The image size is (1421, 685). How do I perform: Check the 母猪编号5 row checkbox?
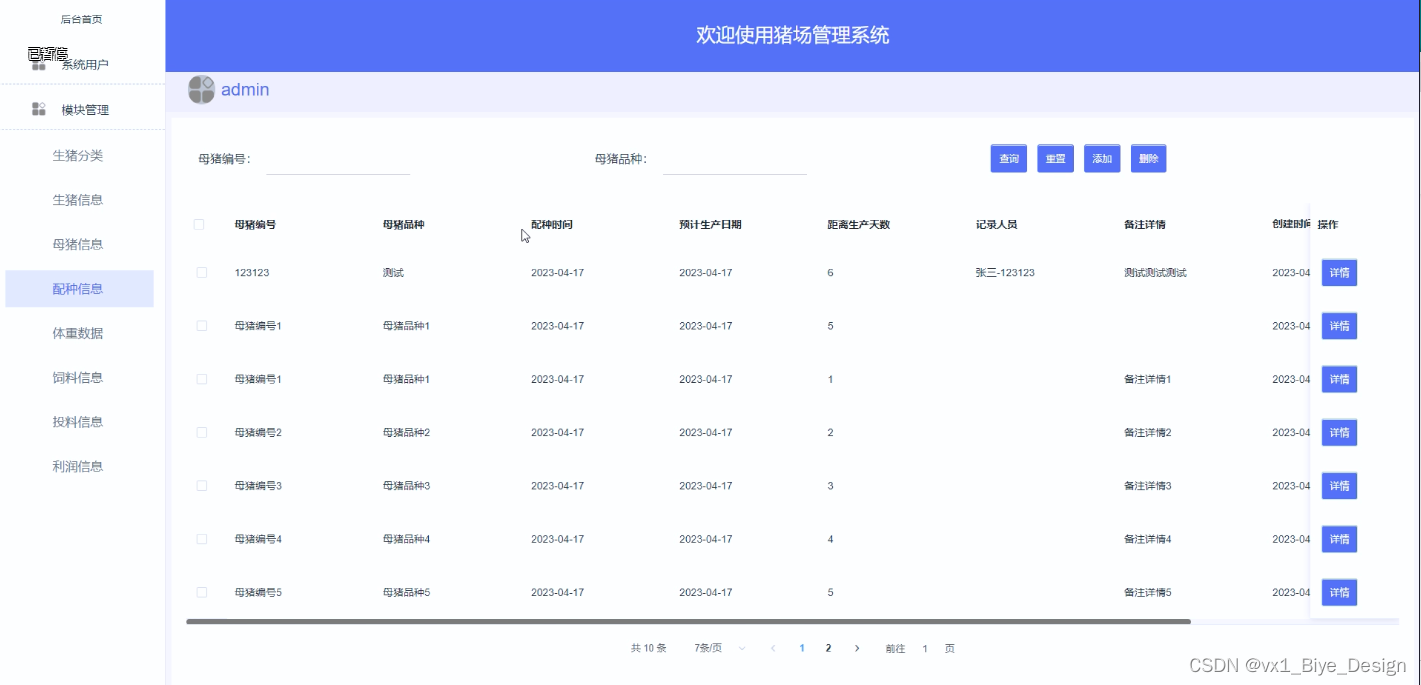[x=202, y=592]
